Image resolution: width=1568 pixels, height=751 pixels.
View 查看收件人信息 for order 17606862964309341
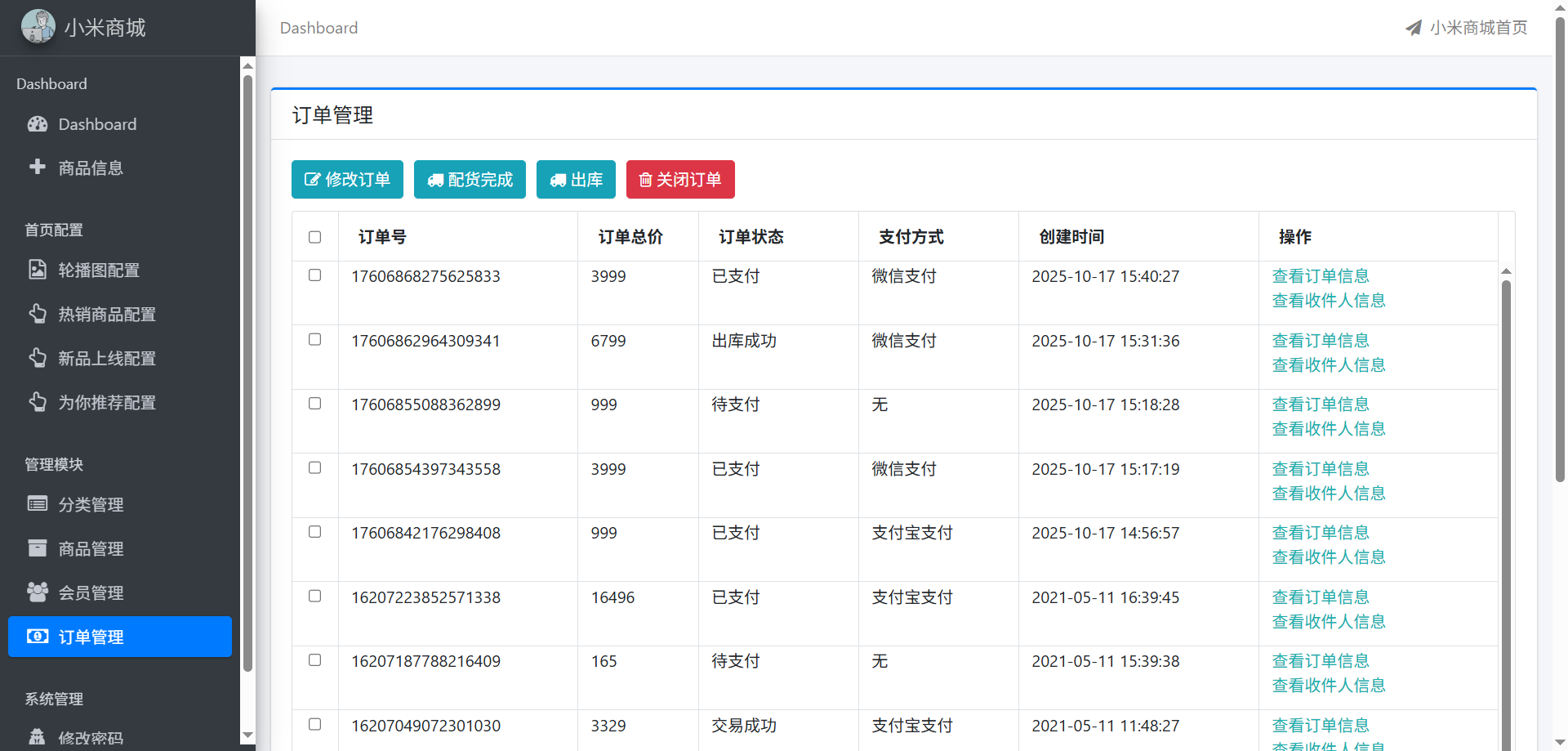click(x=1329, y=365)
